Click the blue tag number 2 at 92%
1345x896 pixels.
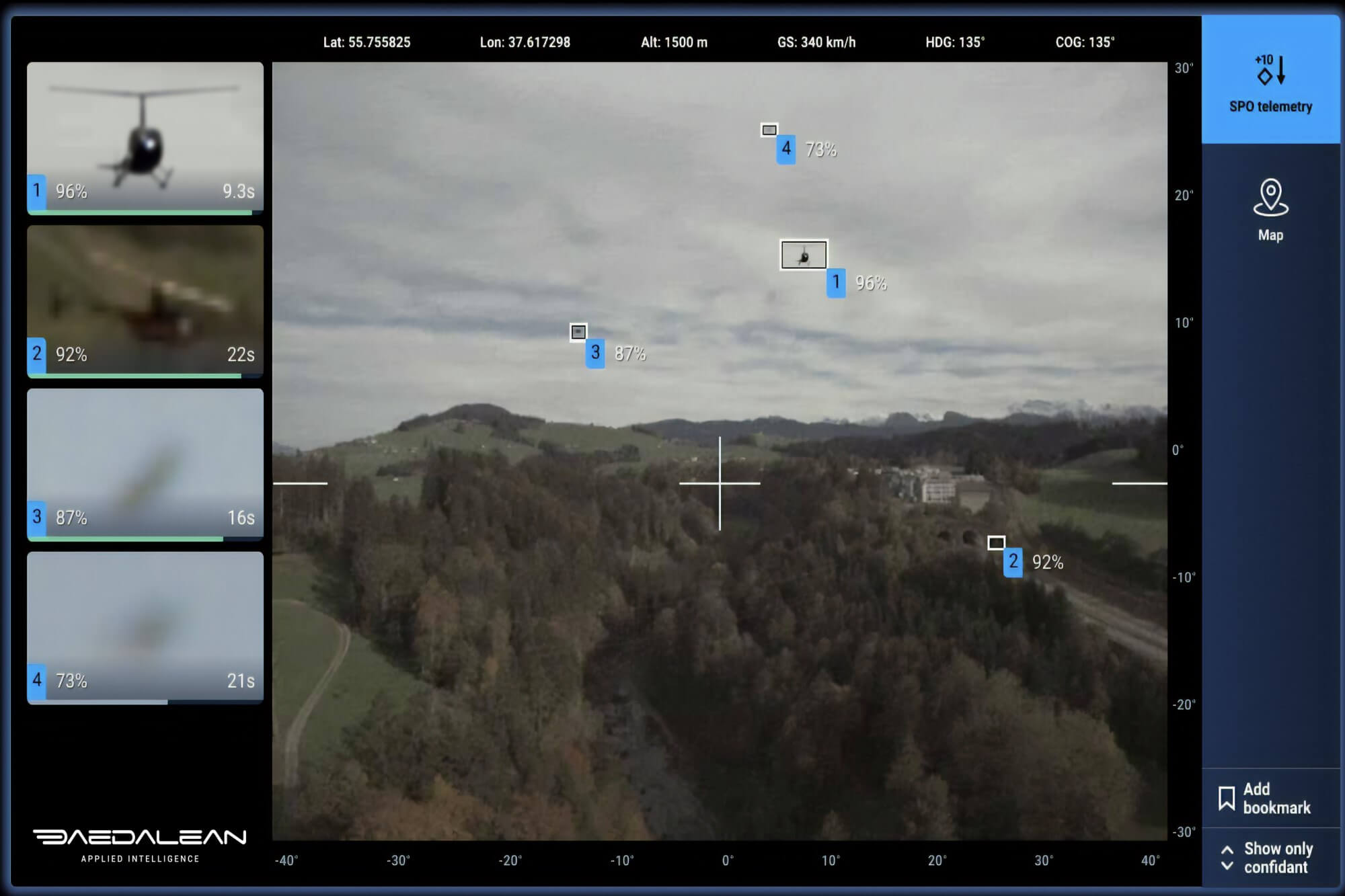[1013, 562]
